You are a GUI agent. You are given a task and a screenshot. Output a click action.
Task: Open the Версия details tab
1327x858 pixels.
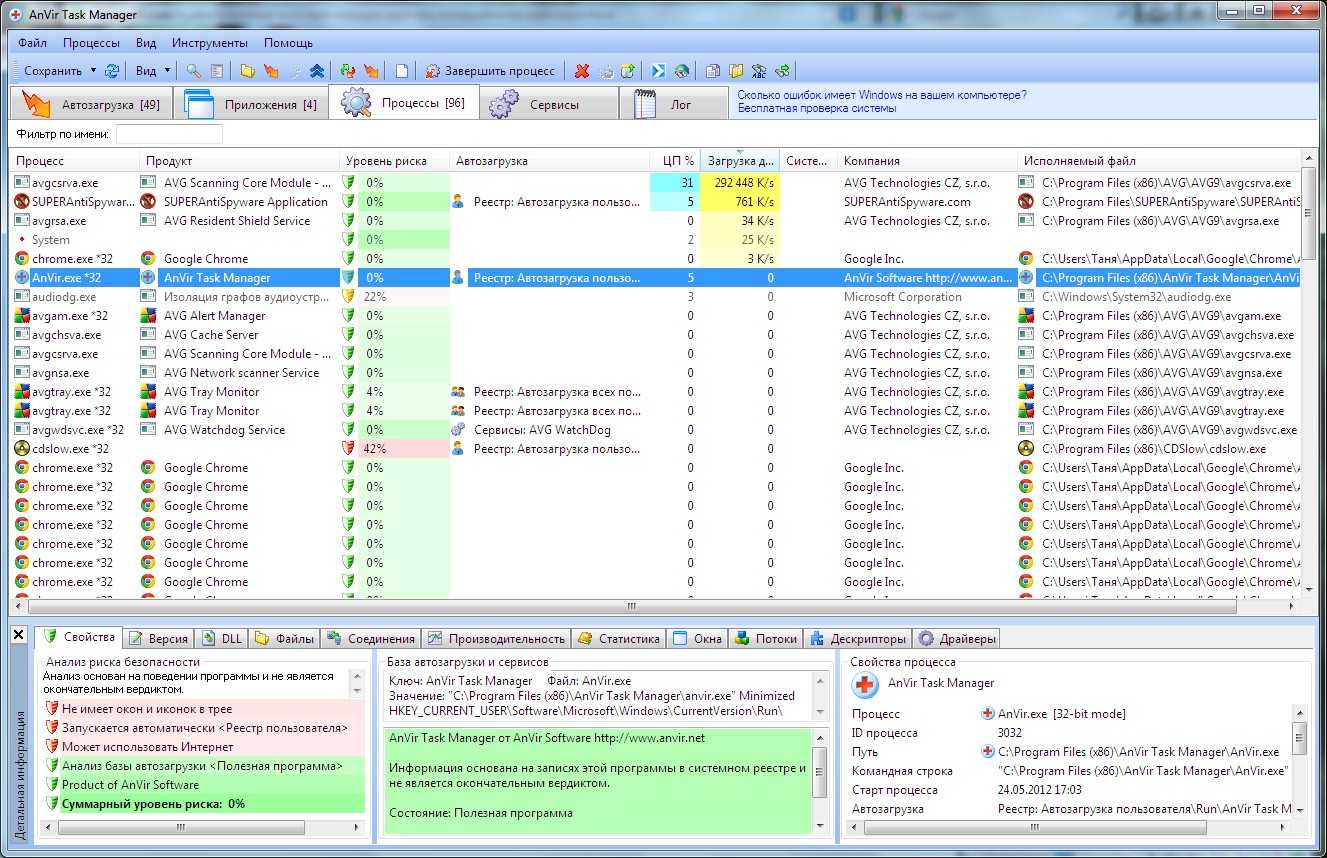coord(160,638)
